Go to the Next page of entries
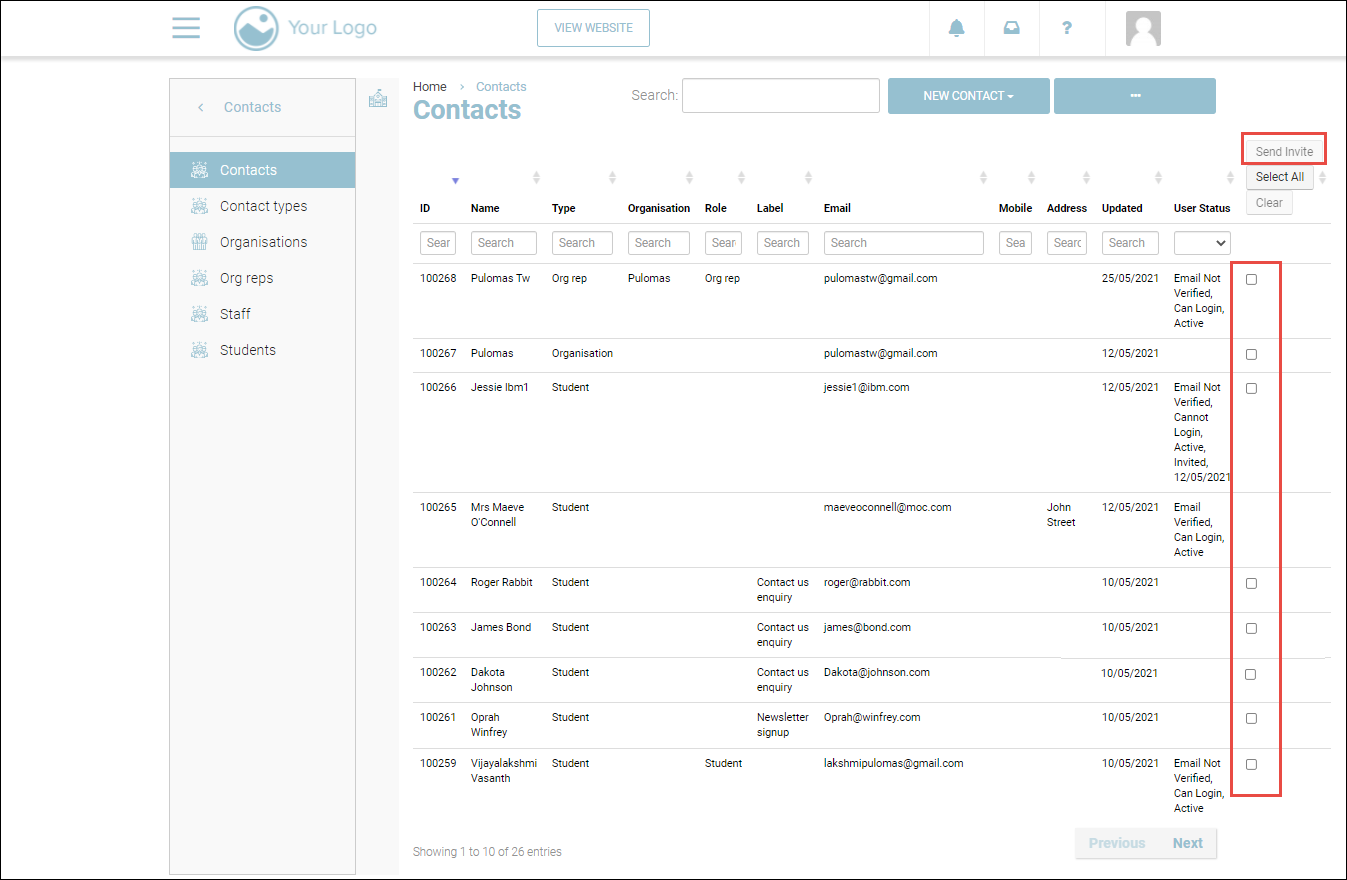 coord(1187,843)
